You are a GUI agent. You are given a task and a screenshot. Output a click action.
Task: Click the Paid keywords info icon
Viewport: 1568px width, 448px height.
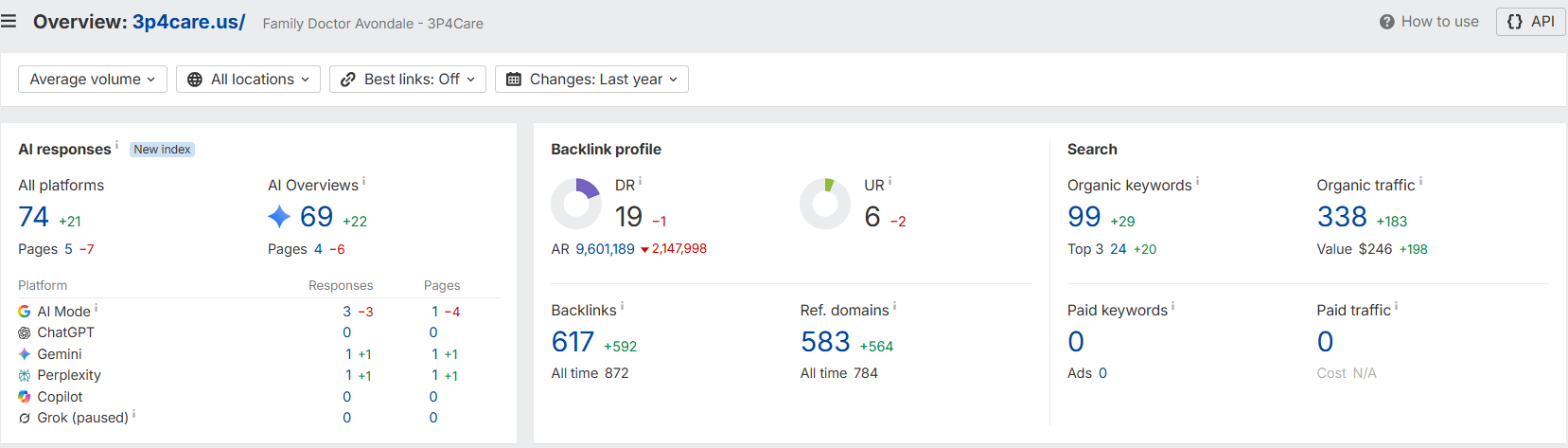1173,306
